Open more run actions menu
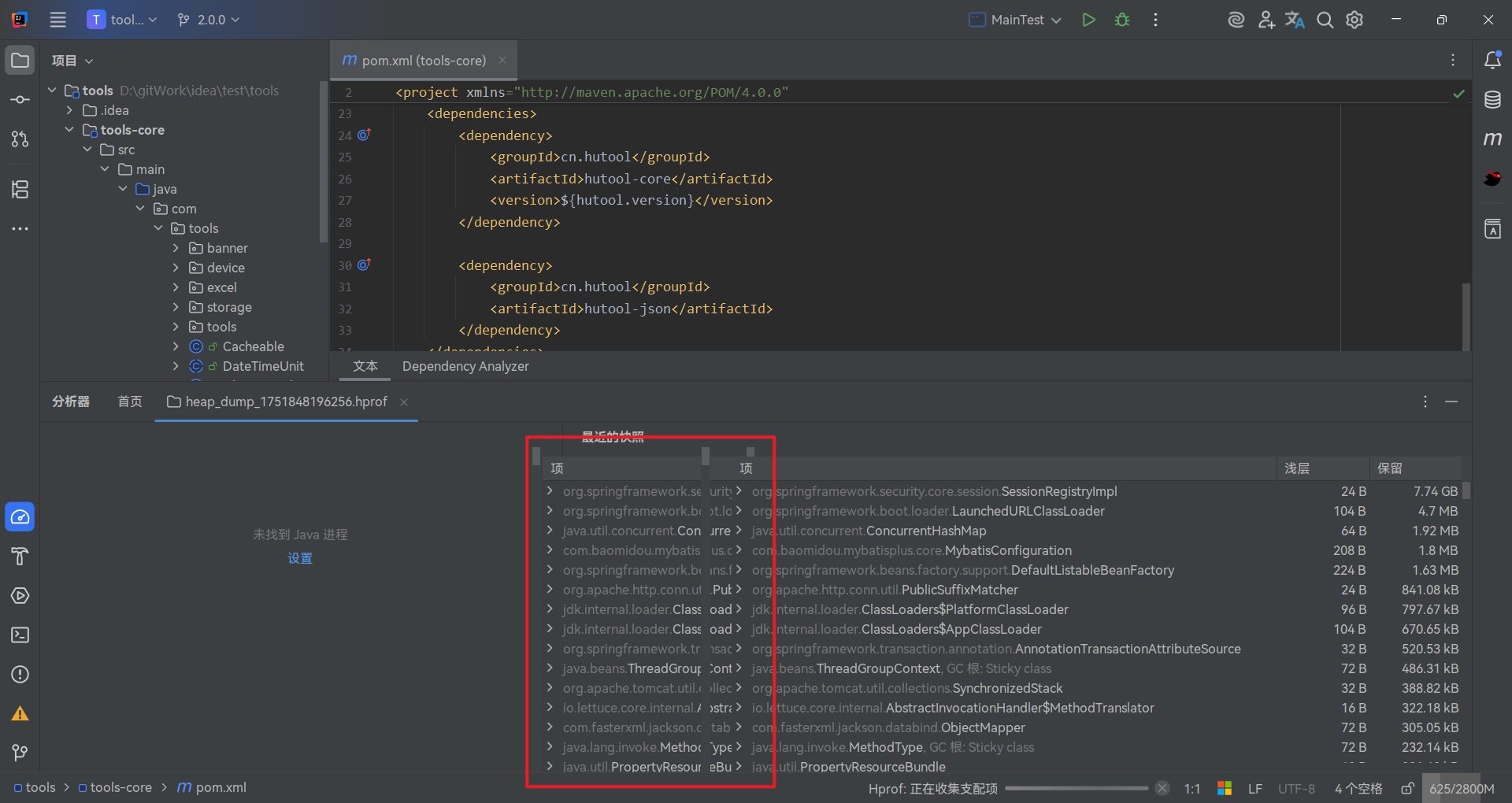This screenshot has height=803, width=1512. pyautogui.click(x=1155, y=20)
